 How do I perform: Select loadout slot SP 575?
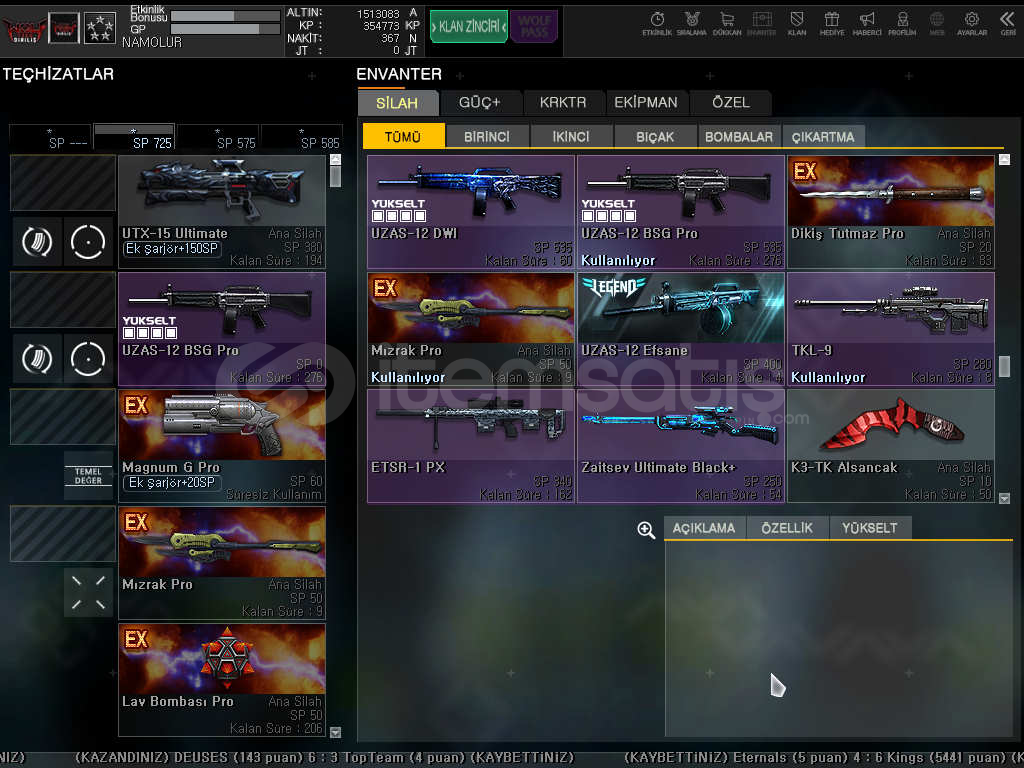point(218,137)
